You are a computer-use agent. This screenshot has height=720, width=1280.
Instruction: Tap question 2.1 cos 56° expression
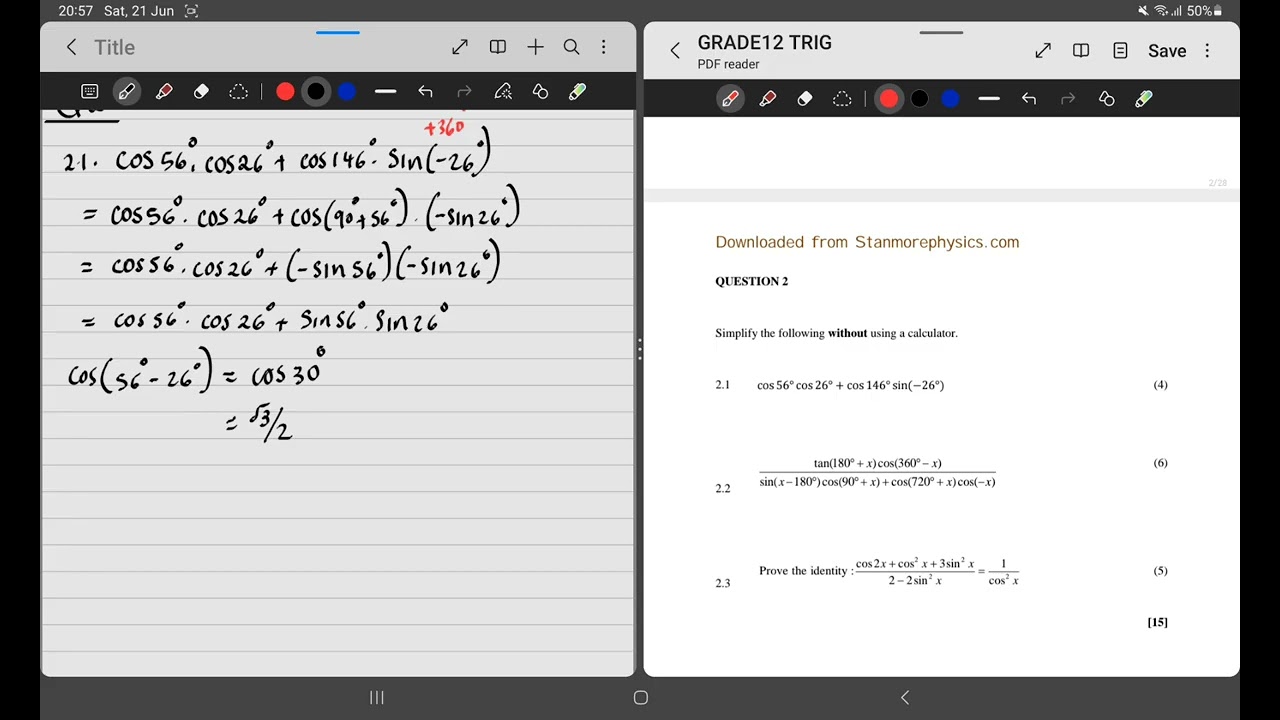pos(850,385)
